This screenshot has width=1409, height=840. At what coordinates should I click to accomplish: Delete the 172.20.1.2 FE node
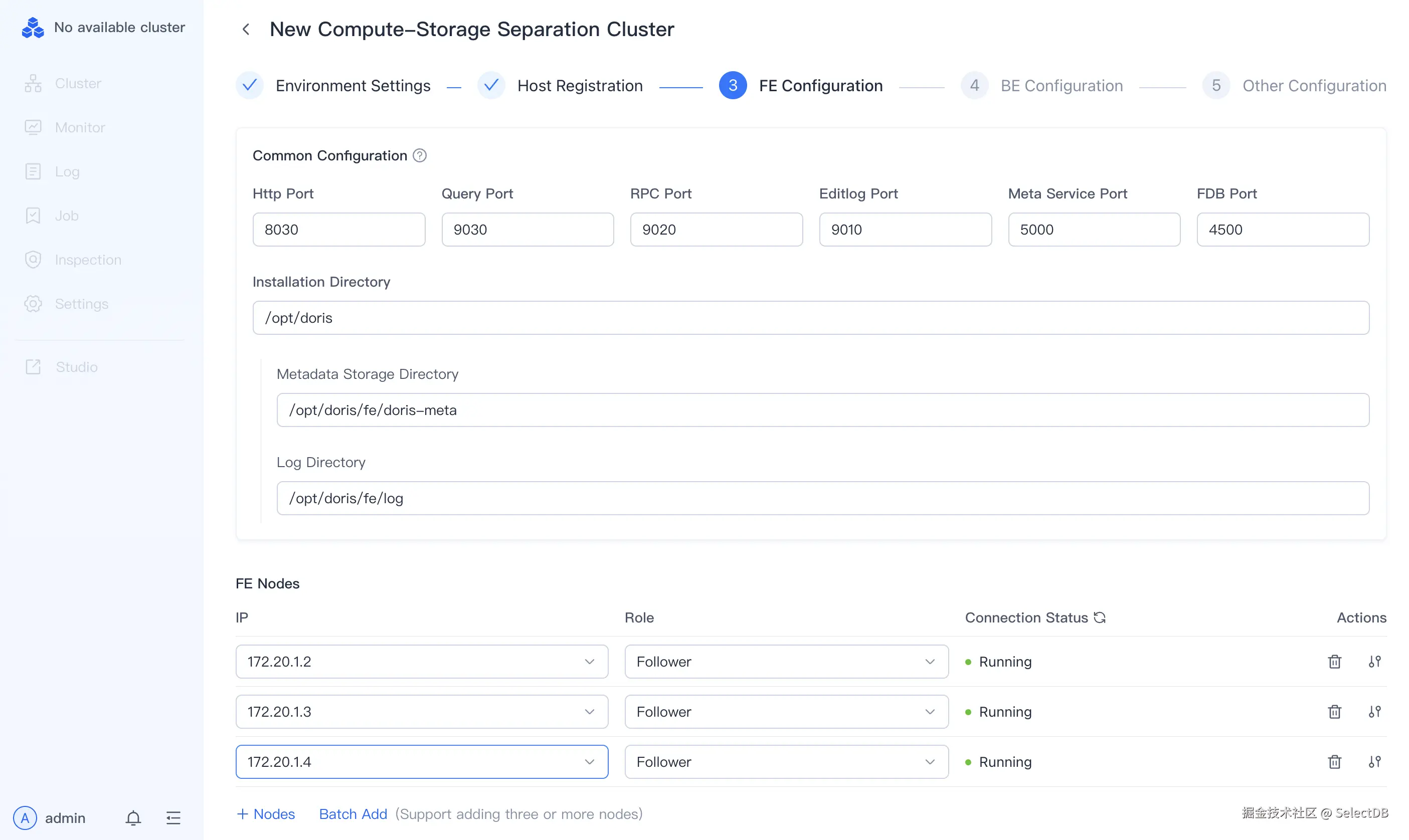coord(1334,662)
